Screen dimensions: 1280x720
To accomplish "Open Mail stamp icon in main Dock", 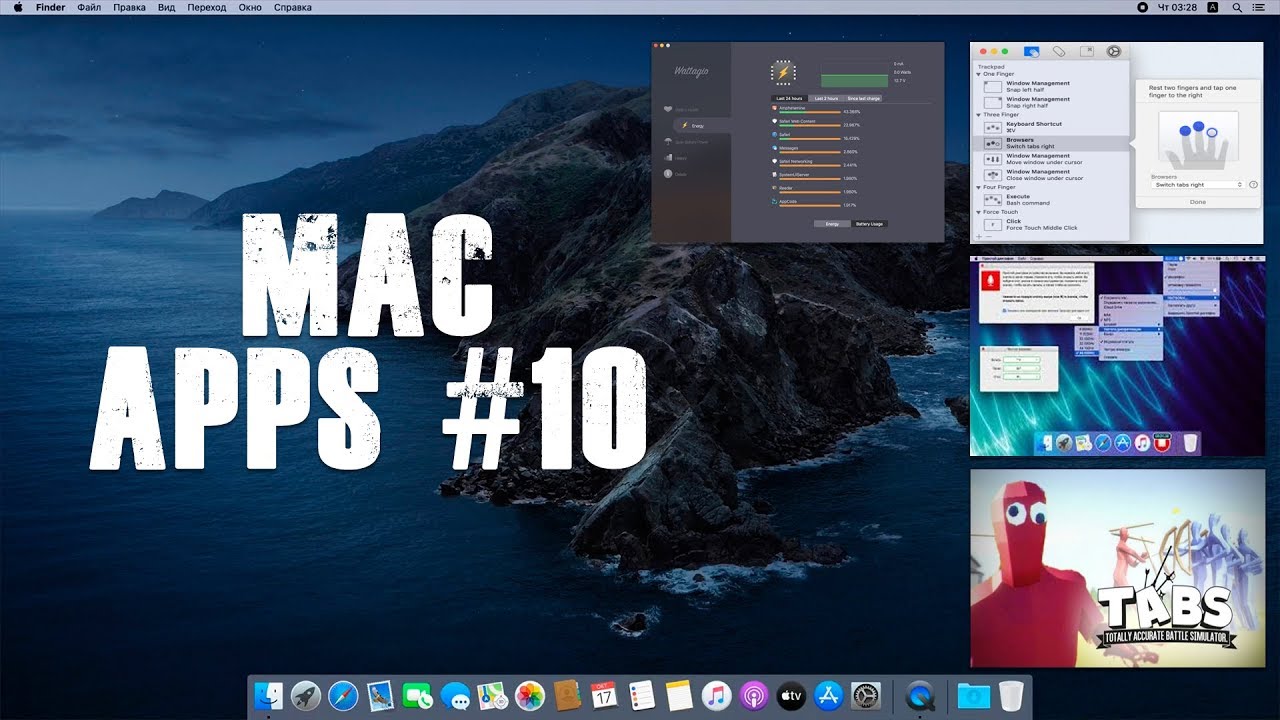I will point(380,696).
